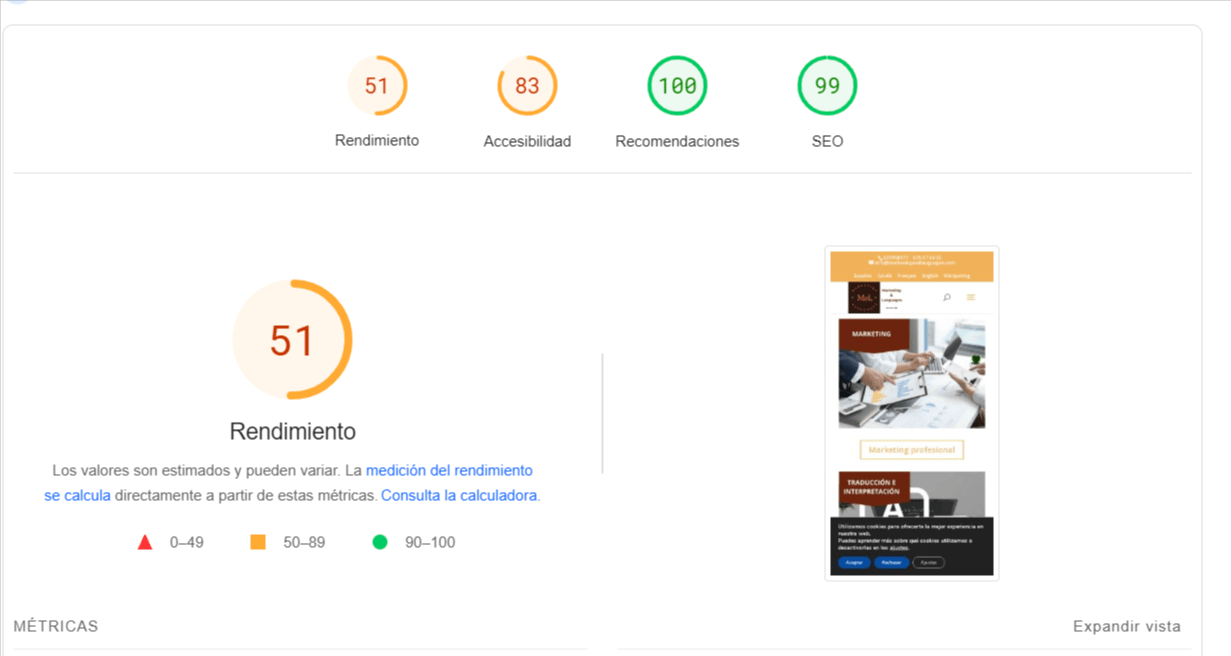
Task: Click the MÉTRICAS section heading
Action: tap(56, 626)
